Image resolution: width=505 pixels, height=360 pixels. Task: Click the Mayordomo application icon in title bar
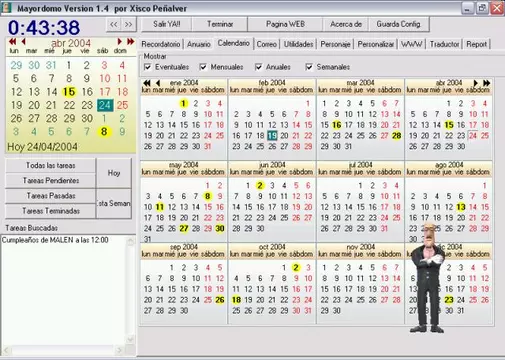click(x=6, y=8)
